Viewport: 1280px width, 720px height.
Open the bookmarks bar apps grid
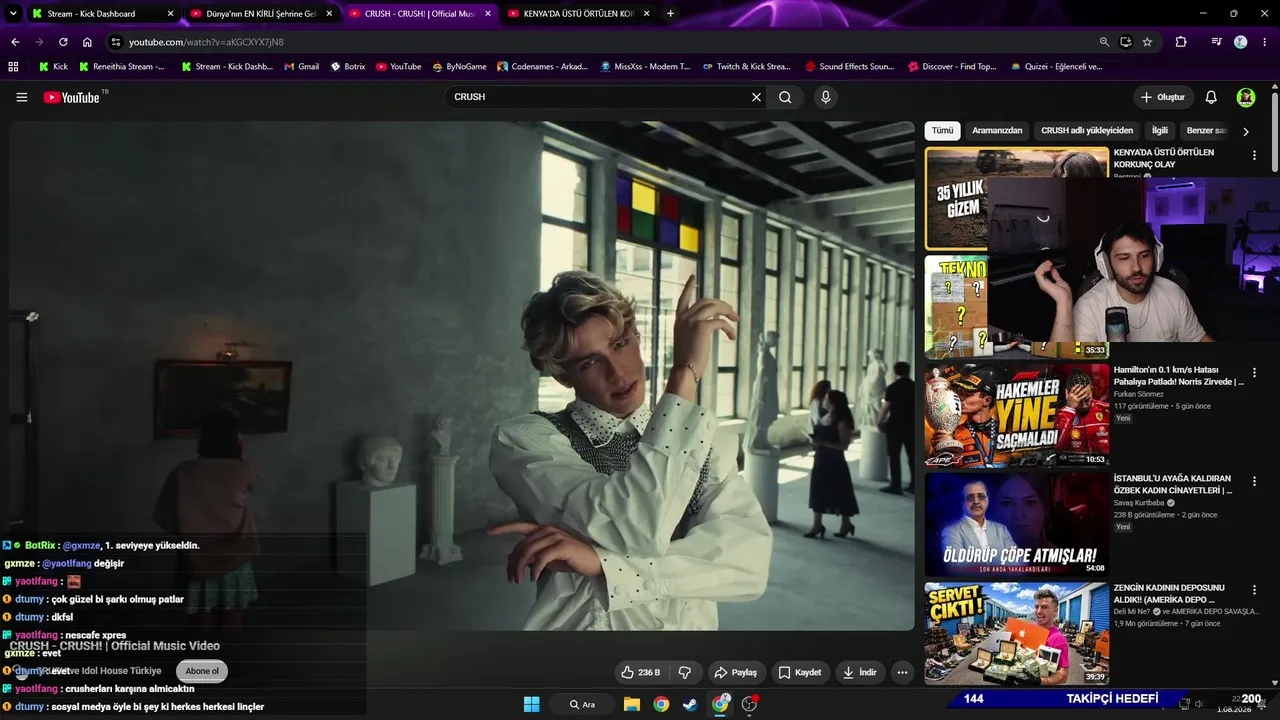click(13, 67)
